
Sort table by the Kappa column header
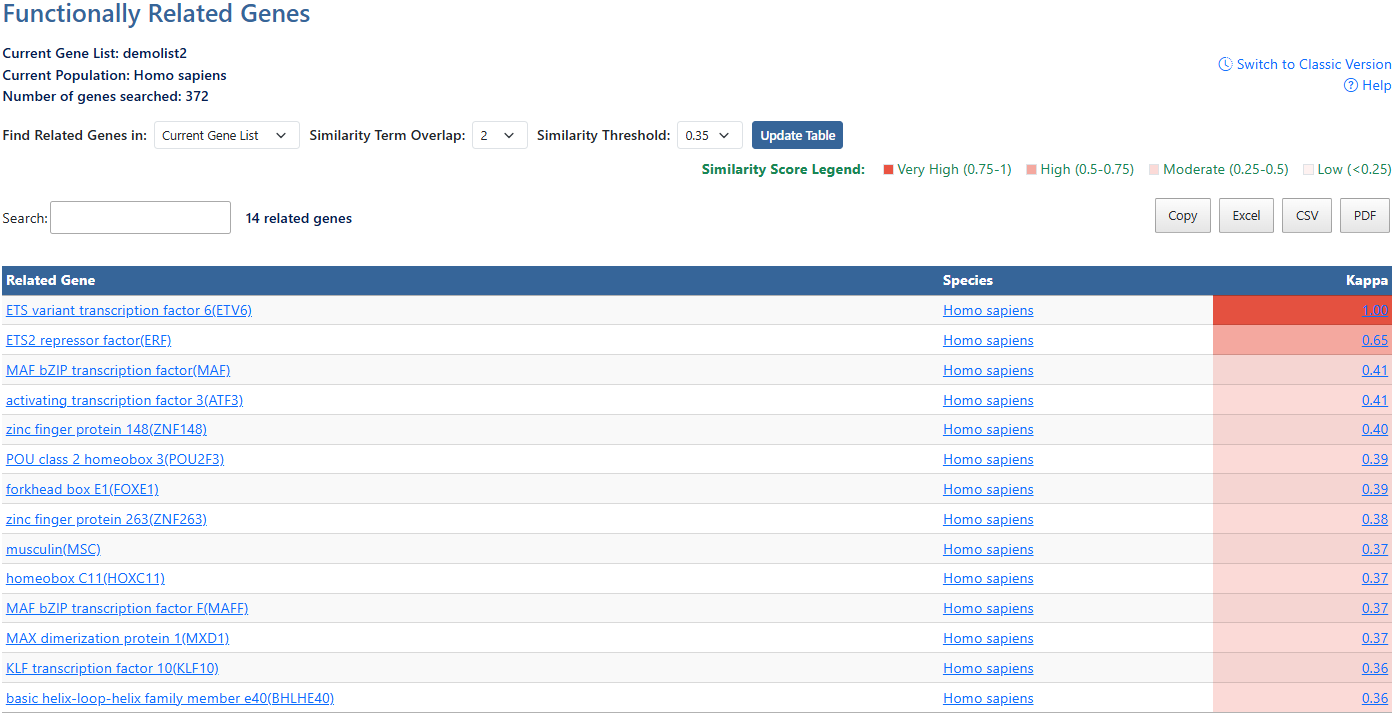tap(1366, 280)
